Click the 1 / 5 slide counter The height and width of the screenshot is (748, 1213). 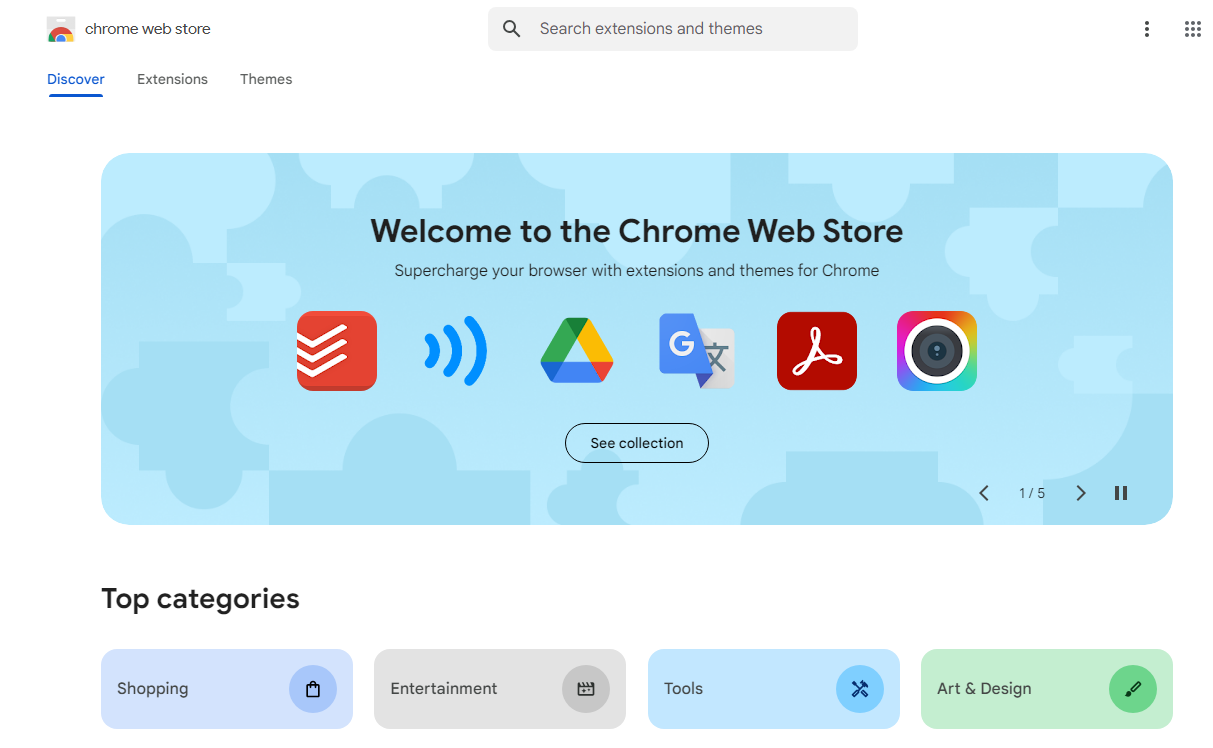click(1032, 493)
